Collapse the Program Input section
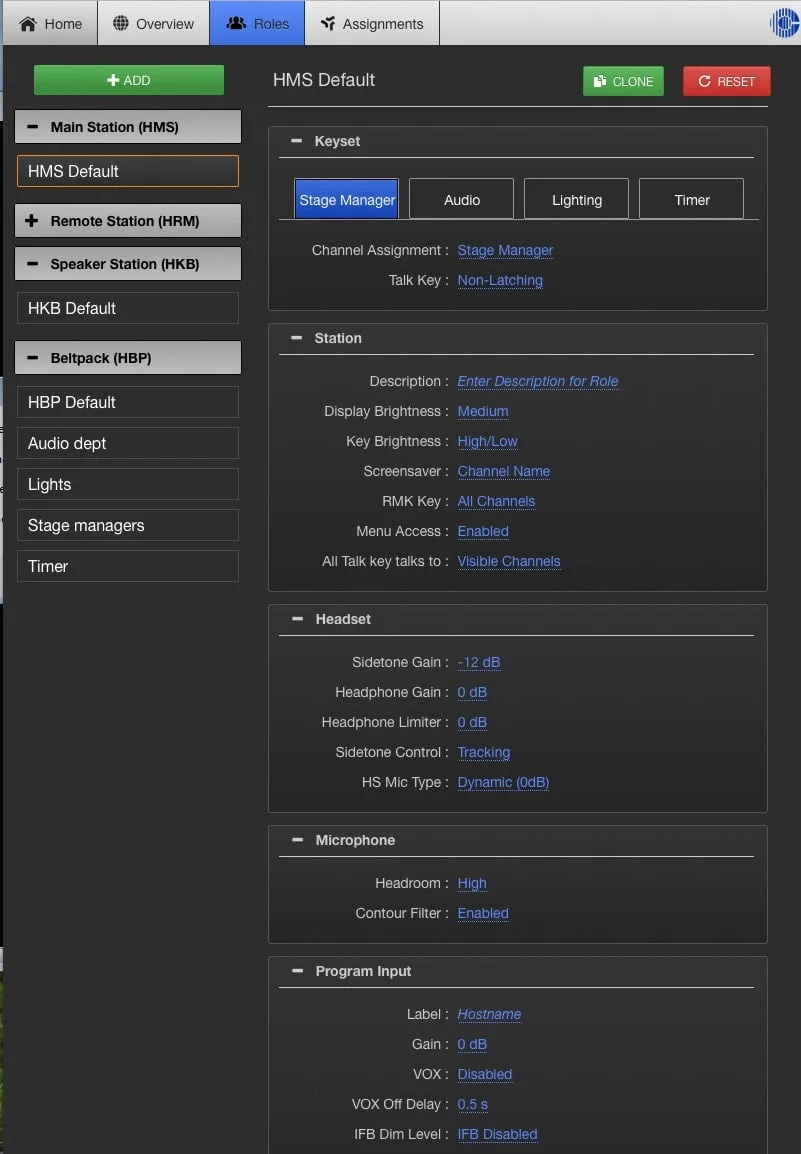This screenshot has height=1154, width=801. coord(297,971)
